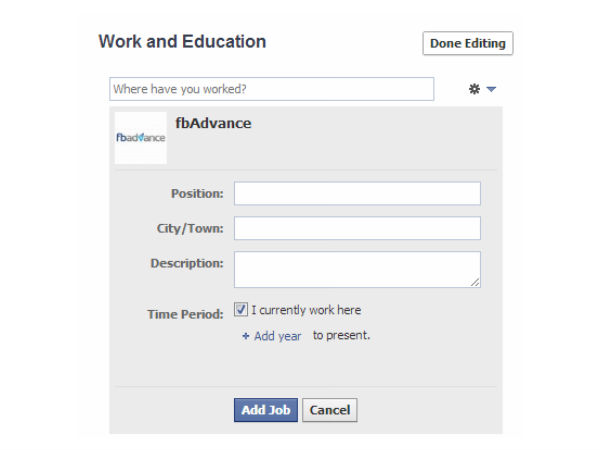Uncheck the currently work here checkbox
600x450 pixels.
pos(241,309)
